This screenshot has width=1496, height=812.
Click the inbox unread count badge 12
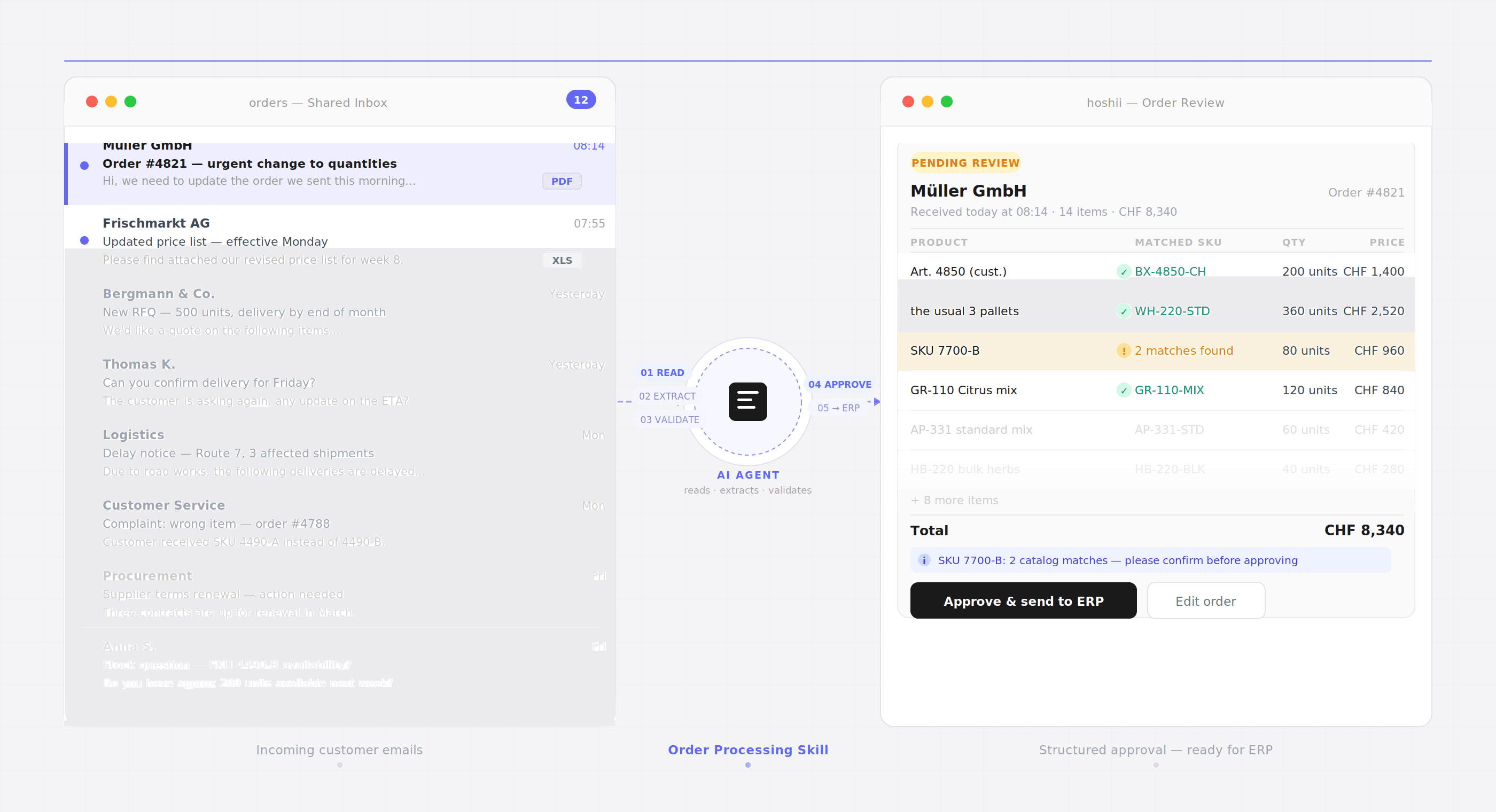580,100
